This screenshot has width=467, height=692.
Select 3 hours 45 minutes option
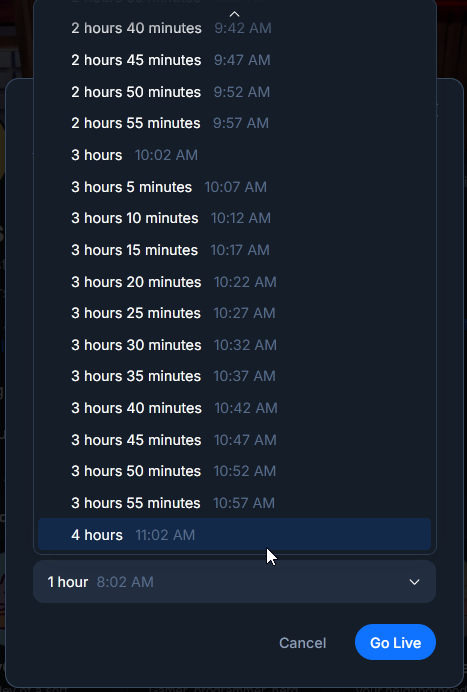click(x=234, y=440)
